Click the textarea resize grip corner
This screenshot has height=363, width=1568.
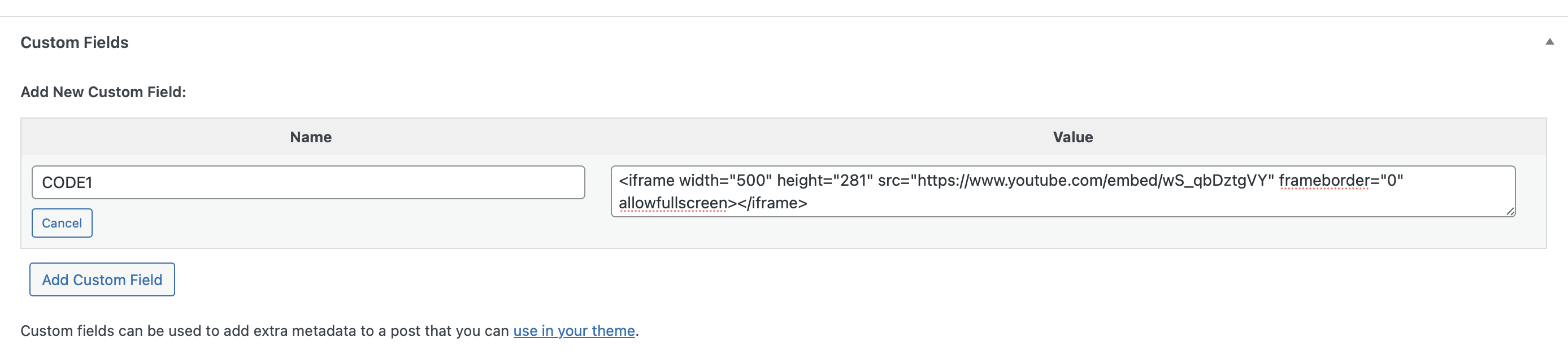click(x=1511, y=213)
